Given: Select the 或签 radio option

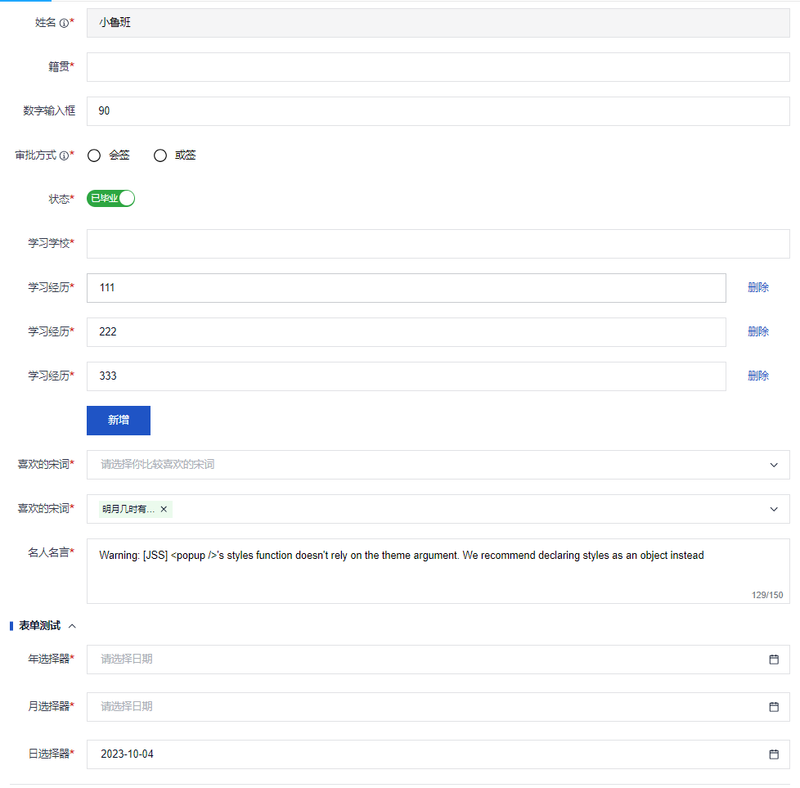Looking at the screenshot, I should 160,156.
